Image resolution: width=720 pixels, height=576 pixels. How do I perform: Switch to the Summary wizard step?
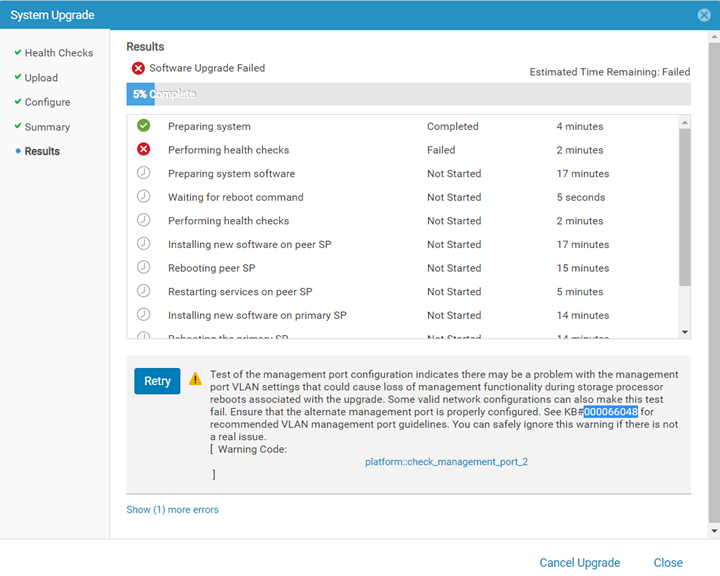point(47,127)
